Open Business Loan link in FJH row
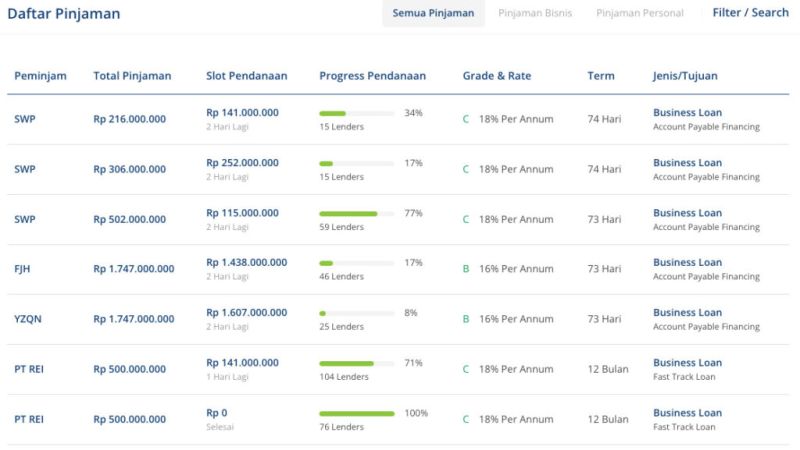 687,262
